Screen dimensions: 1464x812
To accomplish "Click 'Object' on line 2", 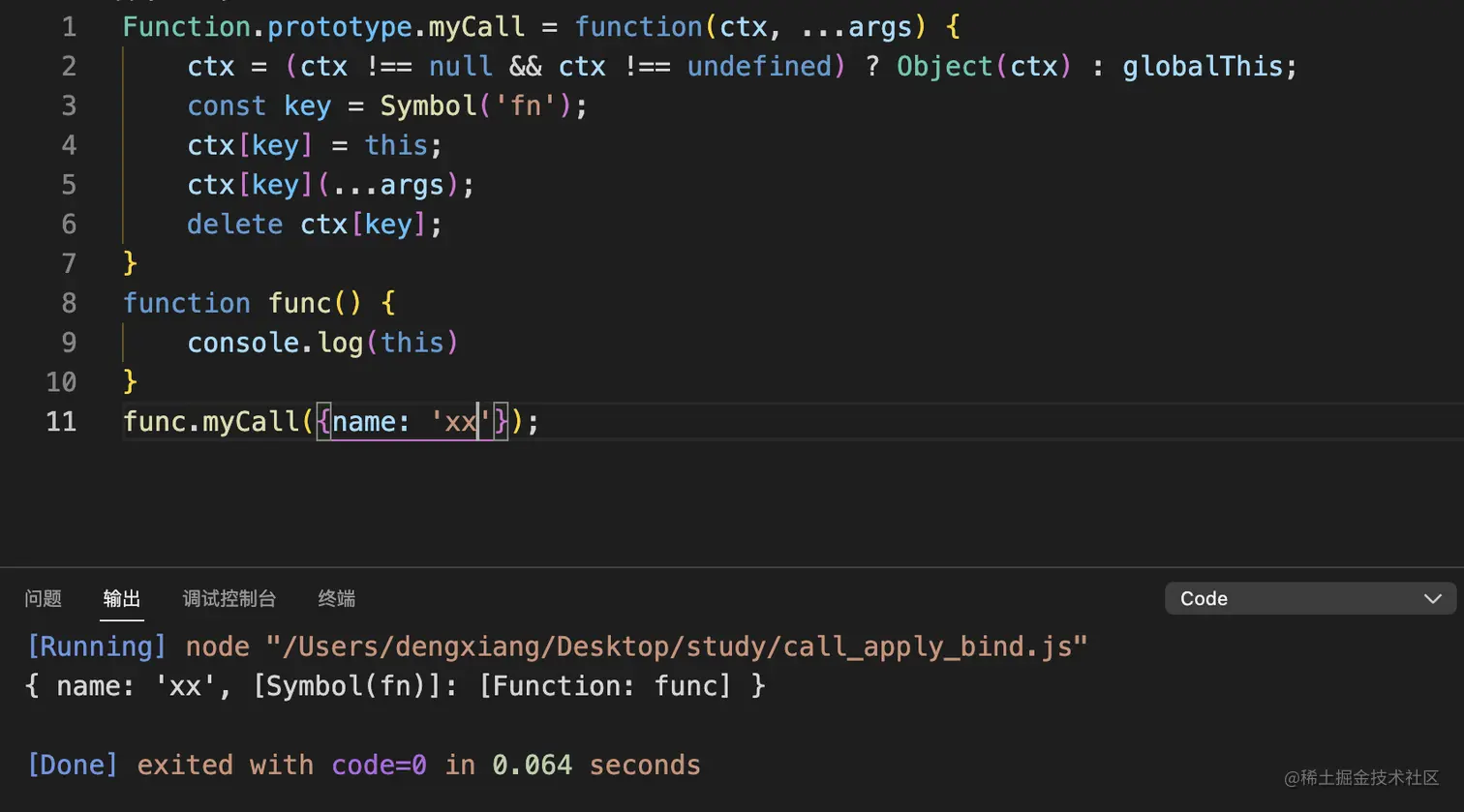I will [x=945, y=67].
